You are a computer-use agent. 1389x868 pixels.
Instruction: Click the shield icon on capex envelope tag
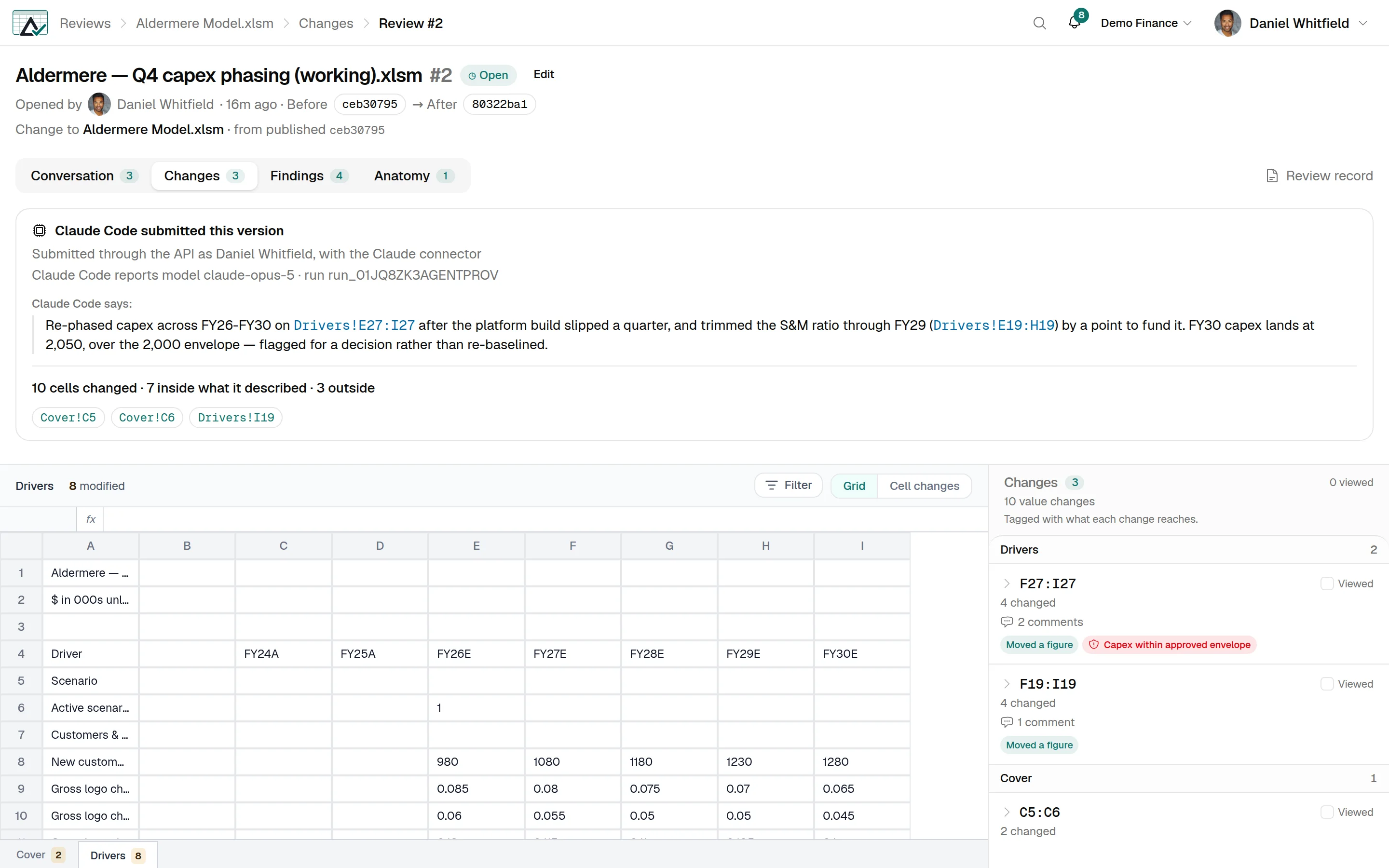click(x=1094, y=645)
